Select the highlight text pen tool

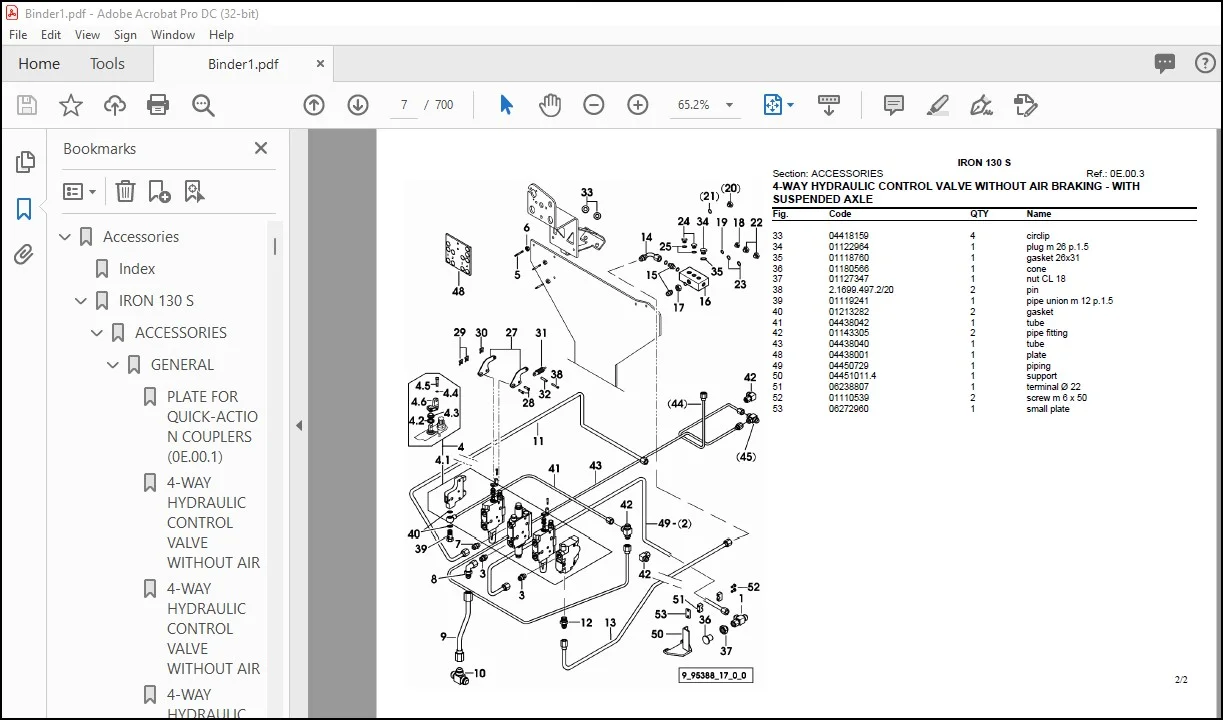tap(937, 105)
